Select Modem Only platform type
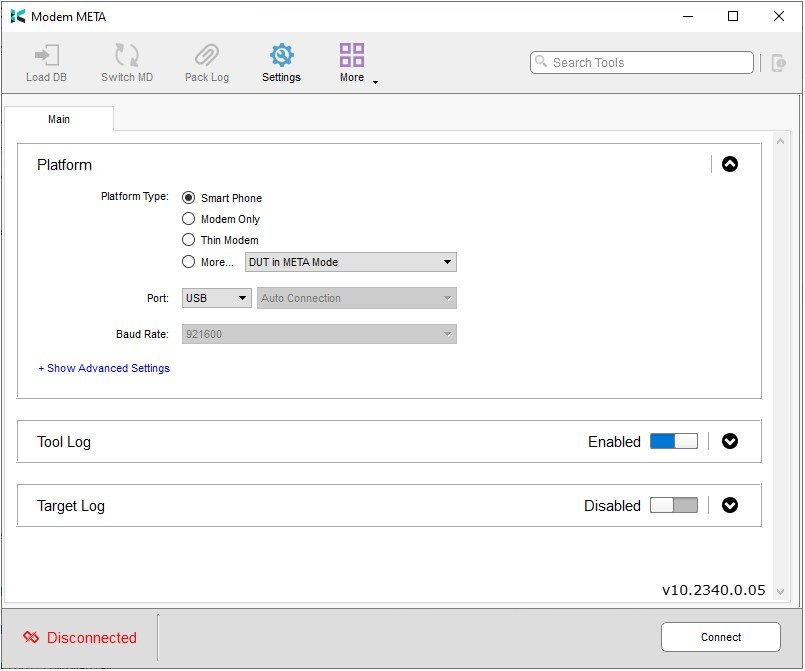This screenshot has width=805, height=671. [188, 219]
